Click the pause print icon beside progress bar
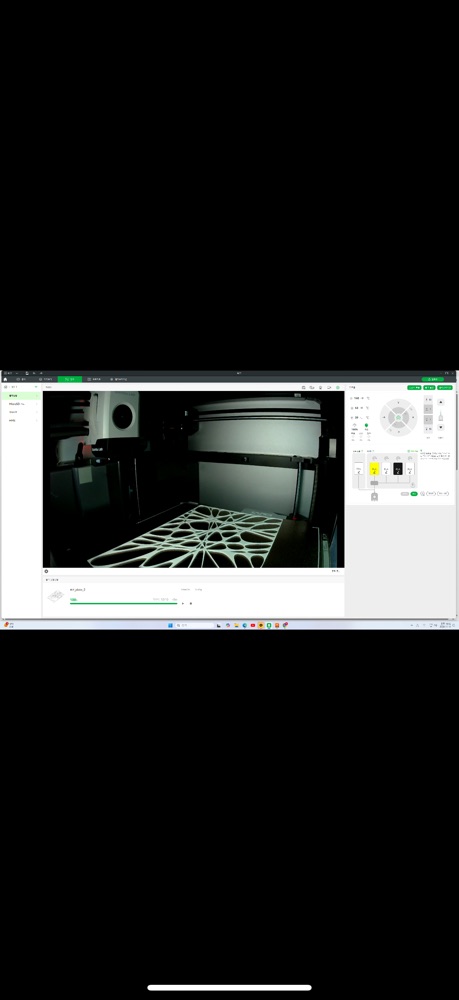Screen dimensions: 459x1000 click(183, 603)
